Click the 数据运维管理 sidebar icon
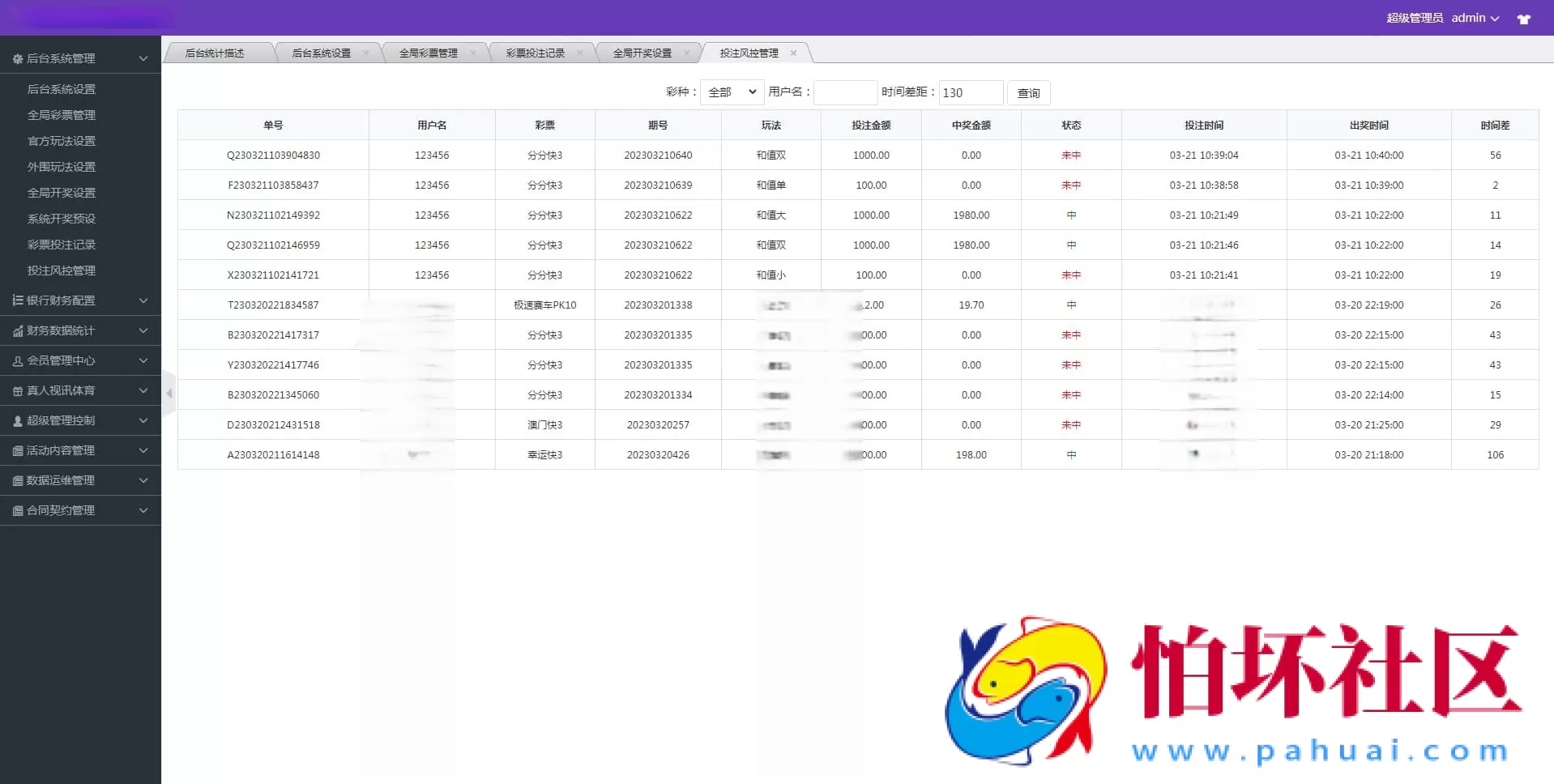Screen dimensions: 1554x784 pos(17,480)
